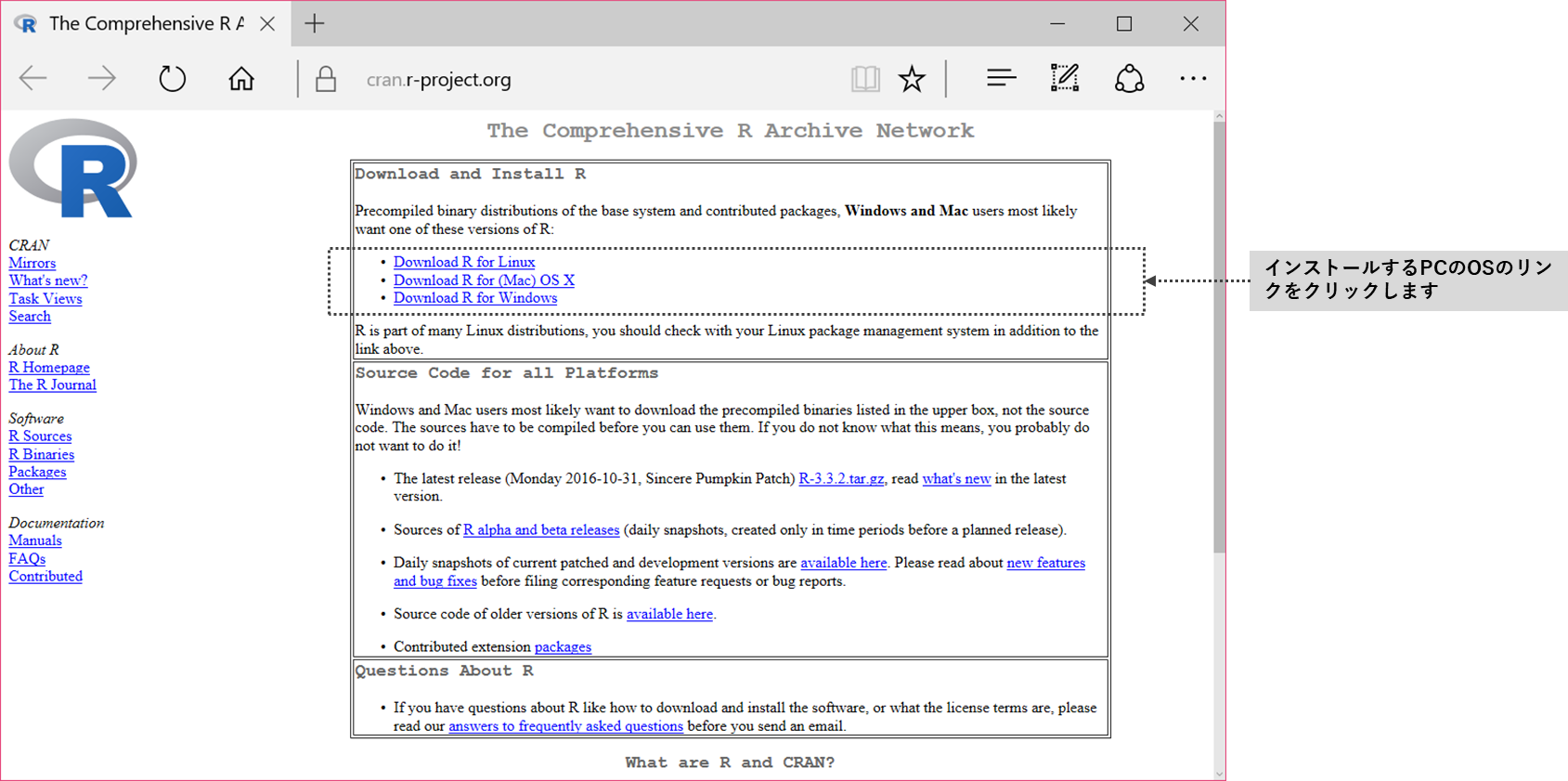Close The Comprehensive R Archive tab
The image size is (1568, 781).
click(x=267, y=24)
